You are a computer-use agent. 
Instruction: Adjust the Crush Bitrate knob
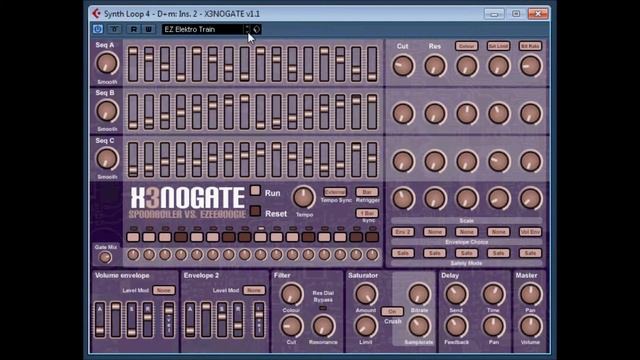pyautogui.click(x=419, y=294)
